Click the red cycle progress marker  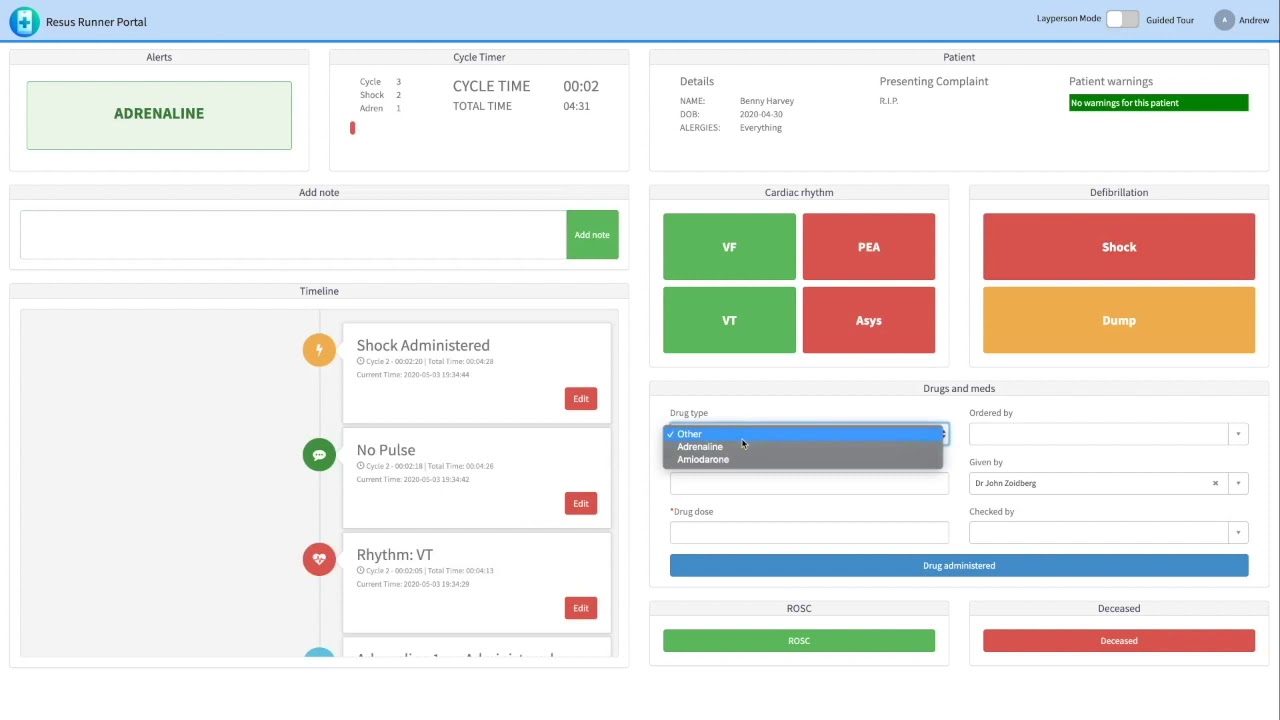tap(352, 128)
